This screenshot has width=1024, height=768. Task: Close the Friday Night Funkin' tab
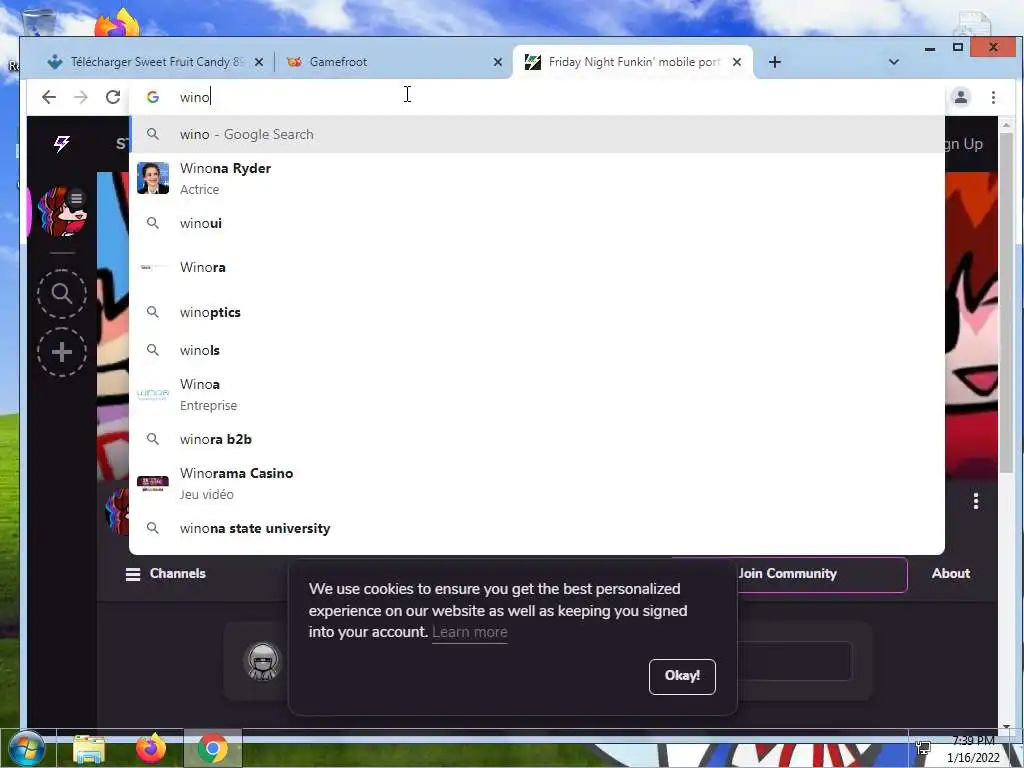click(737, 62)
